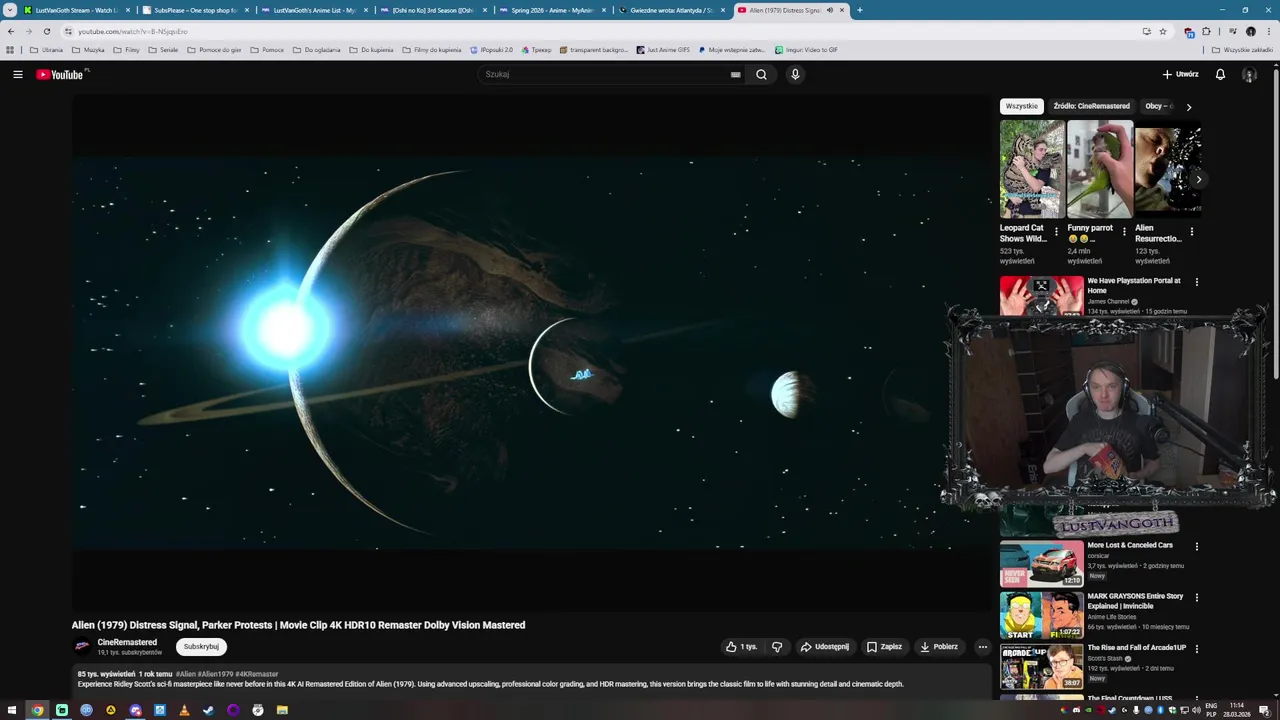Screen dimensions: 1280x720
Task: Open the Filmy bookmarks folder
Action: point(126,49)
